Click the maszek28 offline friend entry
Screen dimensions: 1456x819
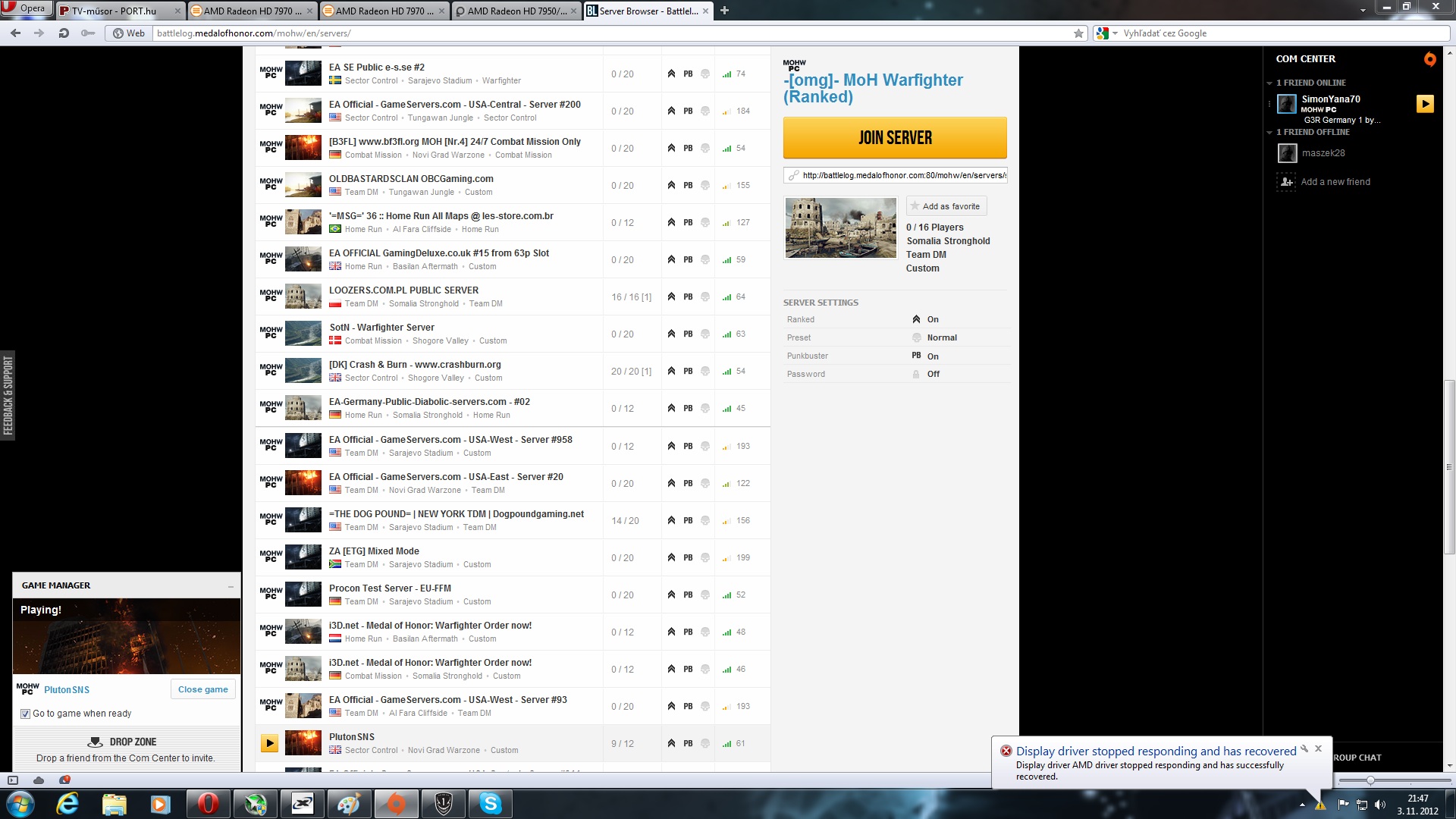pos(1323,153)
